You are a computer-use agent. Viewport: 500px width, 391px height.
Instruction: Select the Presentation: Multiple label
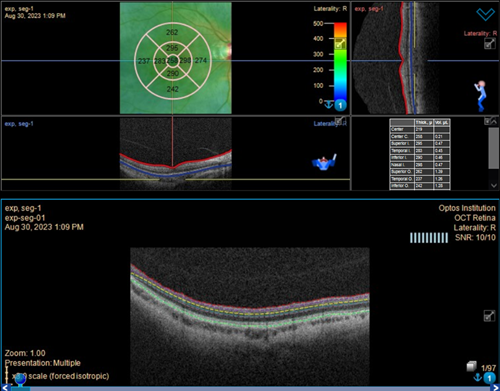43,363
